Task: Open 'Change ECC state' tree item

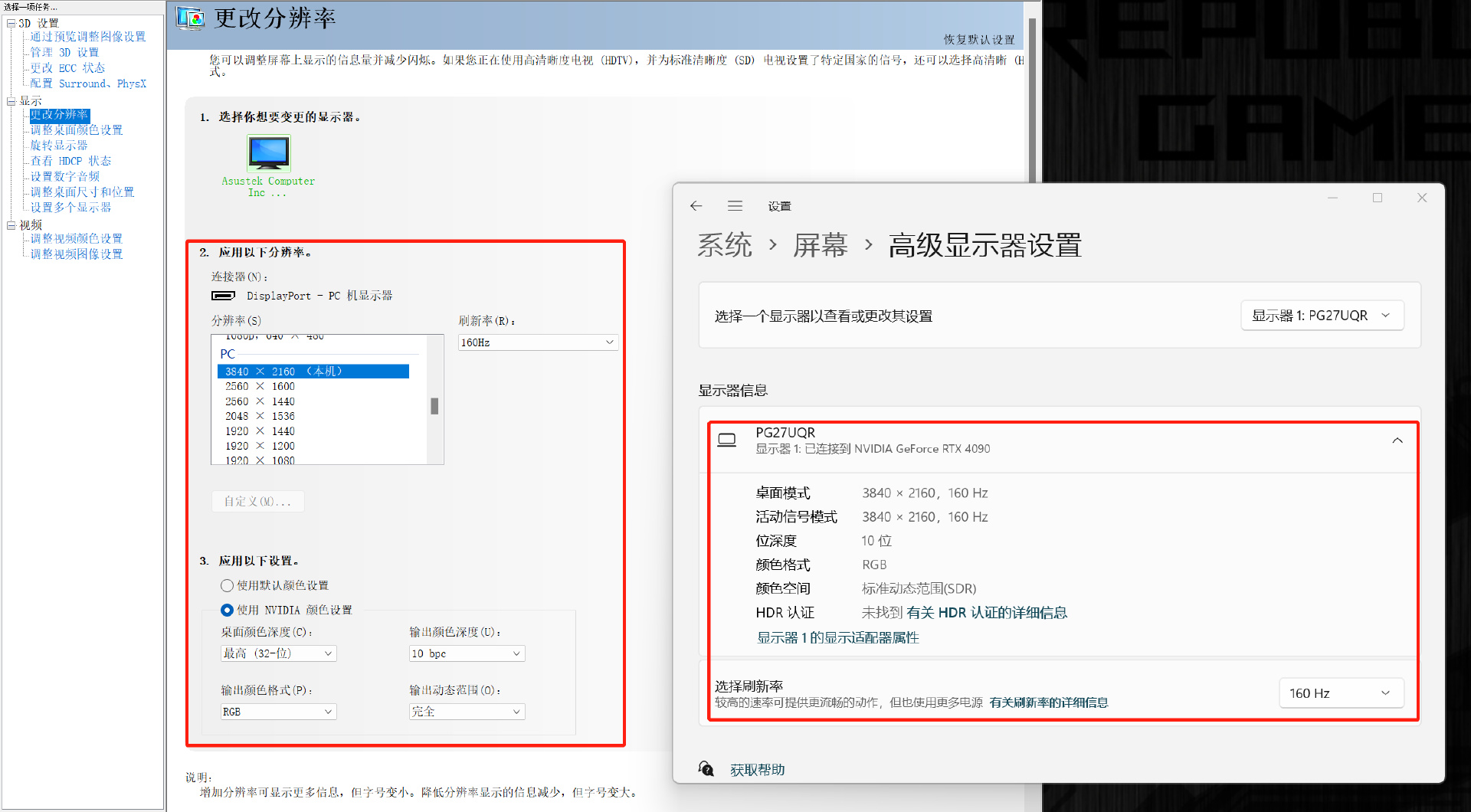Action: pos(67,68)
